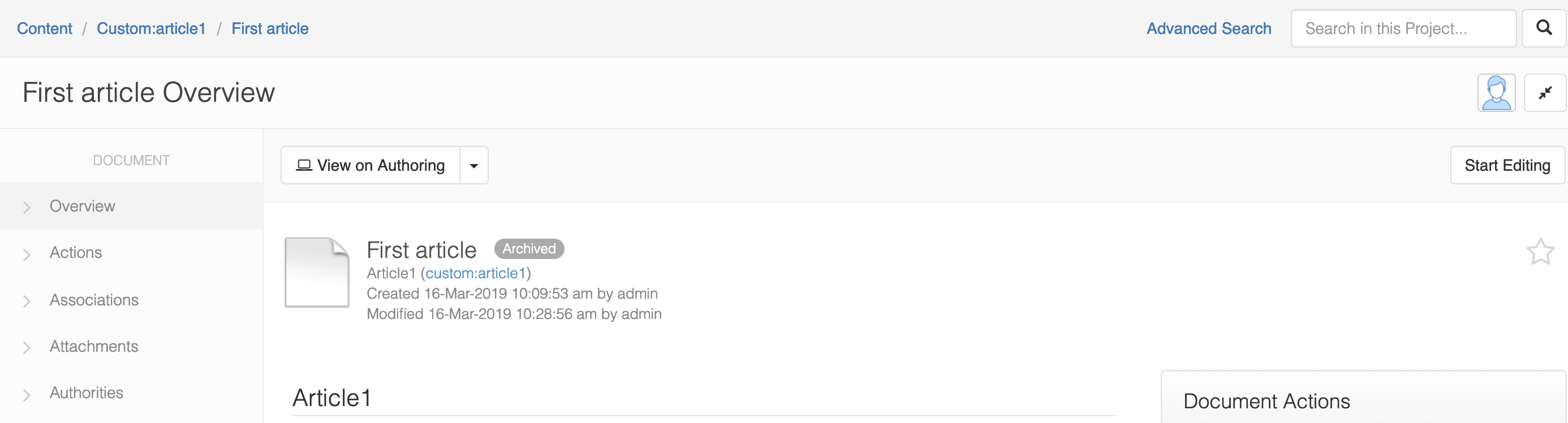Viewport: 1568px width, 423px height.
Task: Expand the Associations chevron in sidebar
Action: coord(27,301)
